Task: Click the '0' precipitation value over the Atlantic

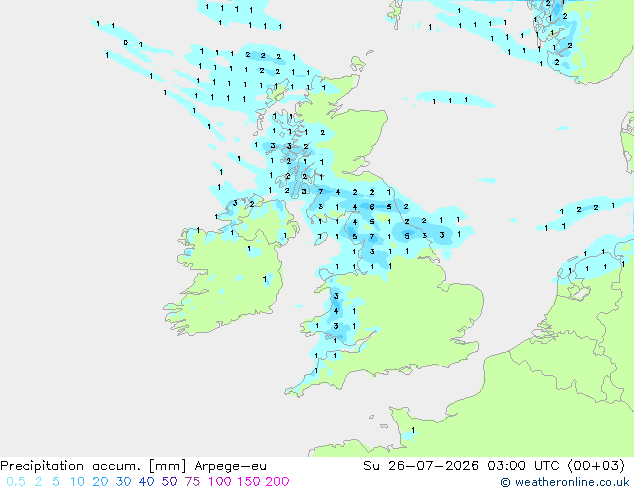Action: tap(126, 42)
